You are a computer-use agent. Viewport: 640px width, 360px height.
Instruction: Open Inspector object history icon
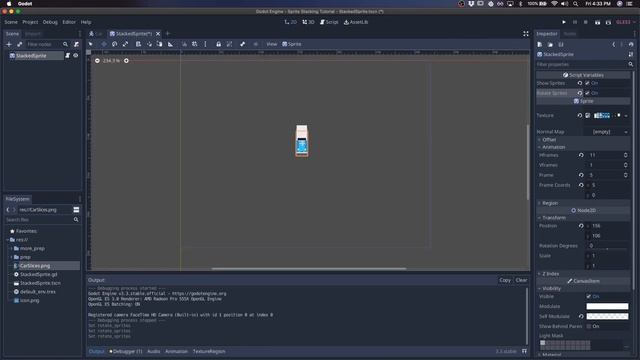631,44
